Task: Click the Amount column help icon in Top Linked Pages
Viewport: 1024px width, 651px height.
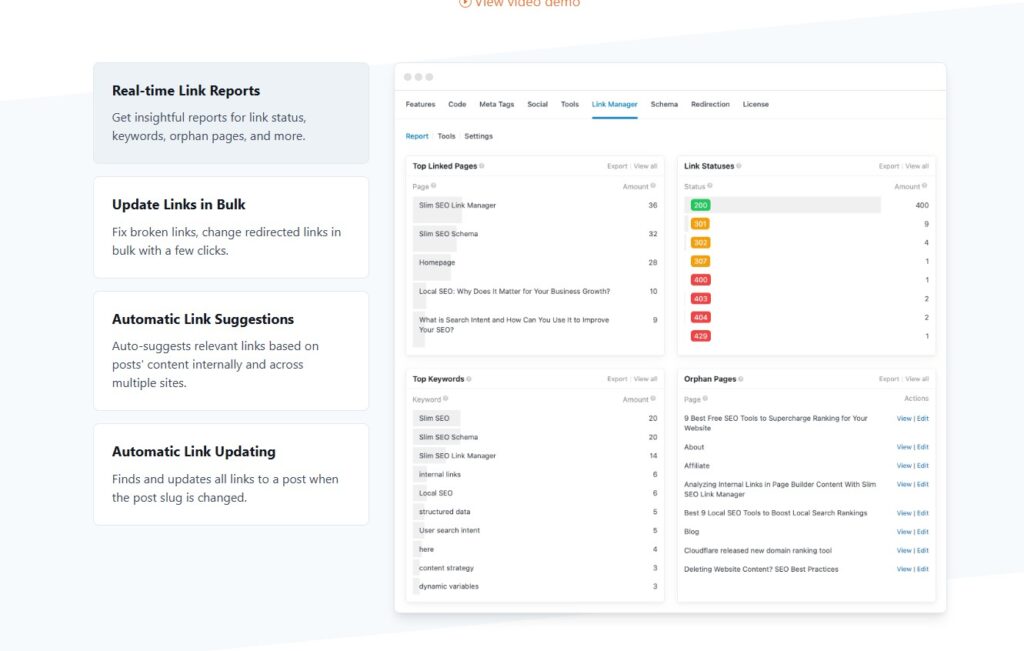Action: 653,186
